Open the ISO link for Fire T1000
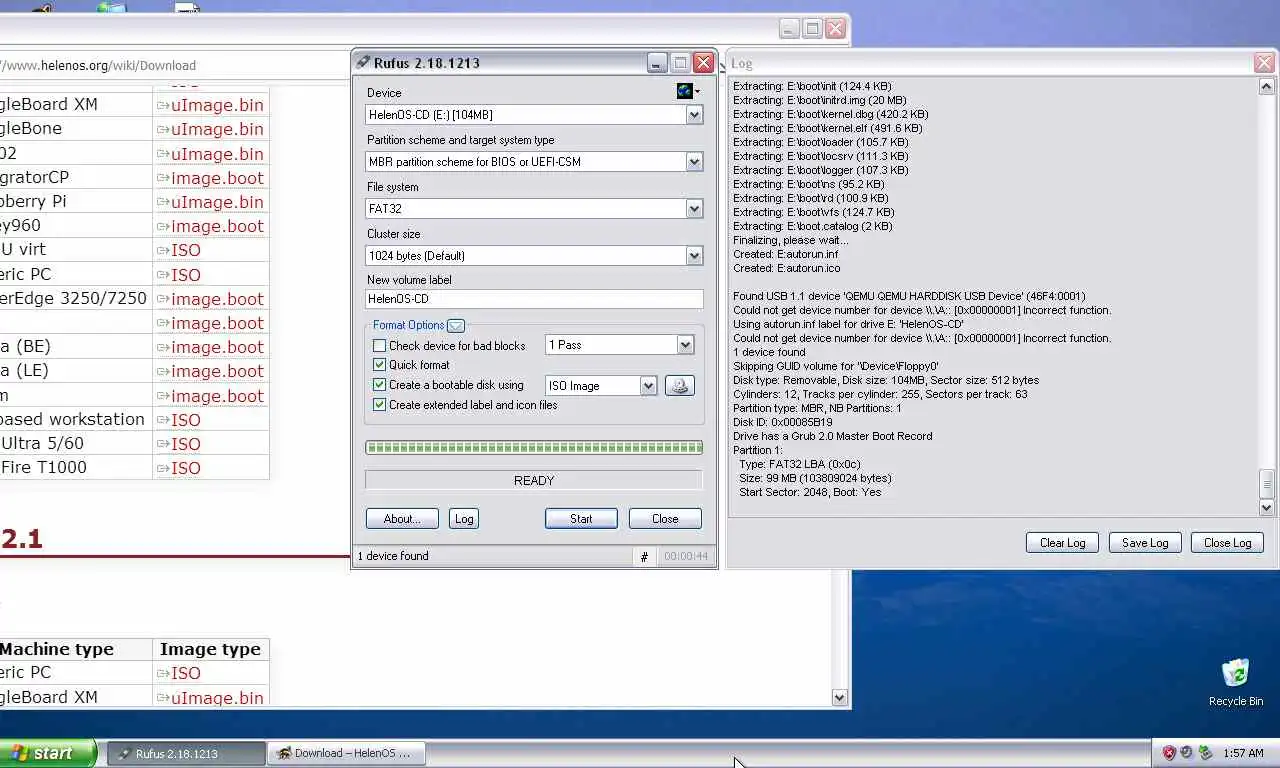 pos(186,468)
